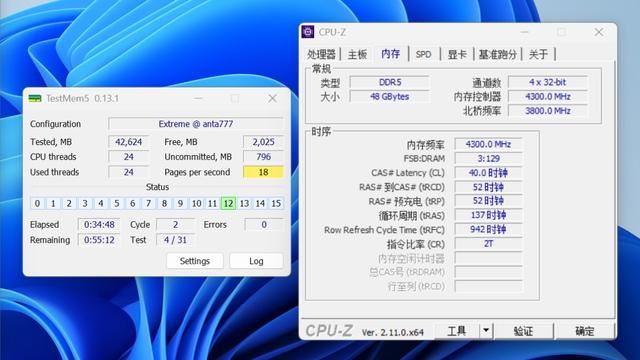Click the 验证 button in CPU-Z
Image resolution: width=640 pixels, height=360 pixels.
(x=523, y=331)
